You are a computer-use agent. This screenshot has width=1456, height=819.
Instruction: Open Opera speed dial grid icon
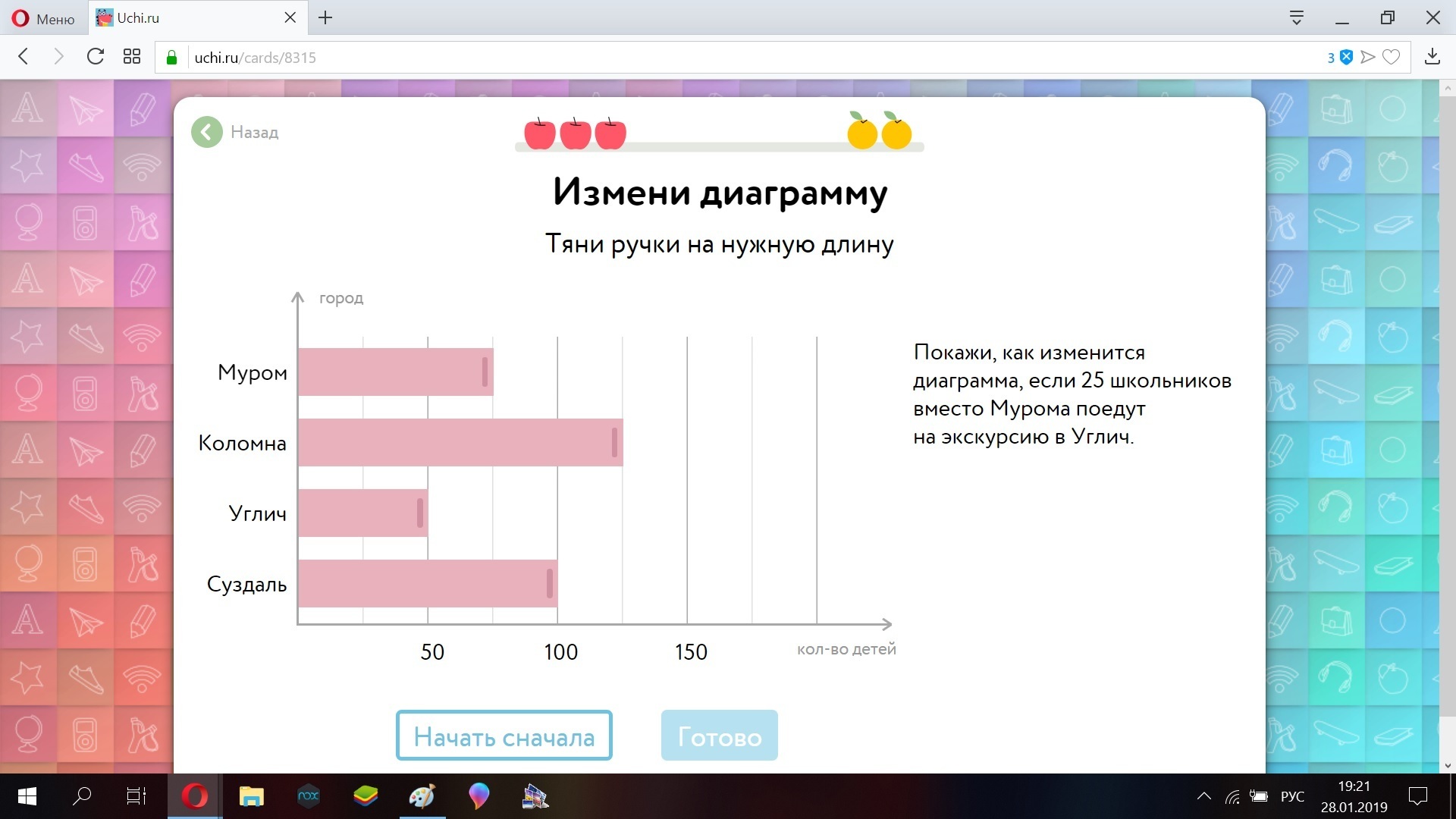pyautogui.click(x=132, y=57)
